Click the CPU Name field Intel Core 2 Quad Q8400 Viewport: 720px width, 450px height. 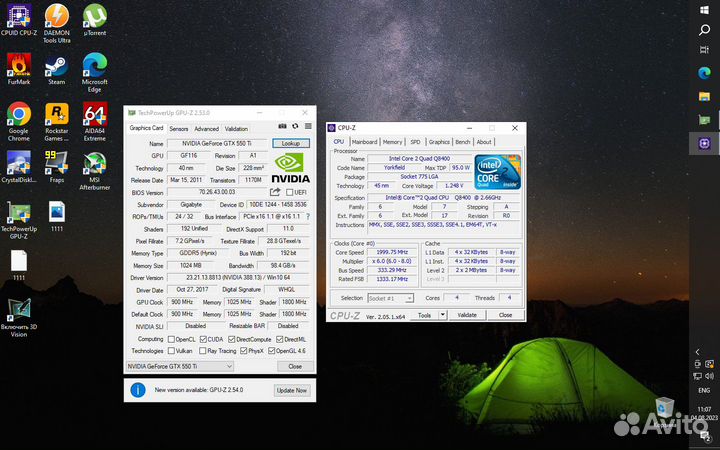pos(419,158)
